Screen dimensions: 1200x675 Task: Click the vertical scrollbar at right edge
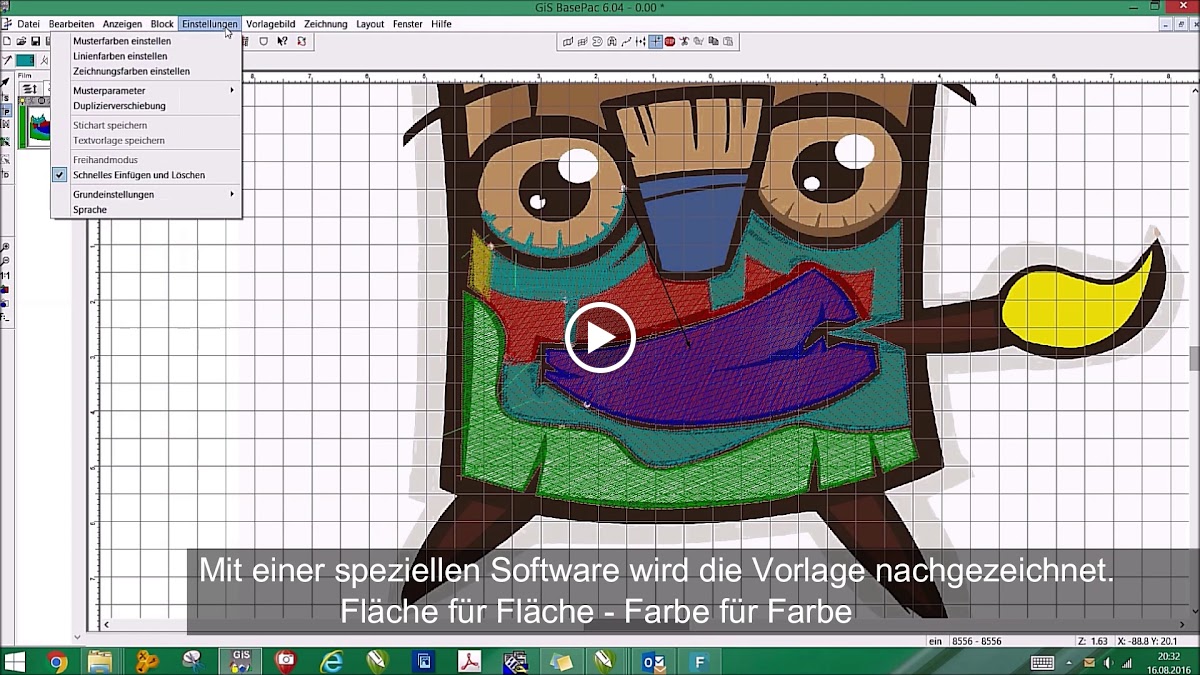(x=1194, y=358)
